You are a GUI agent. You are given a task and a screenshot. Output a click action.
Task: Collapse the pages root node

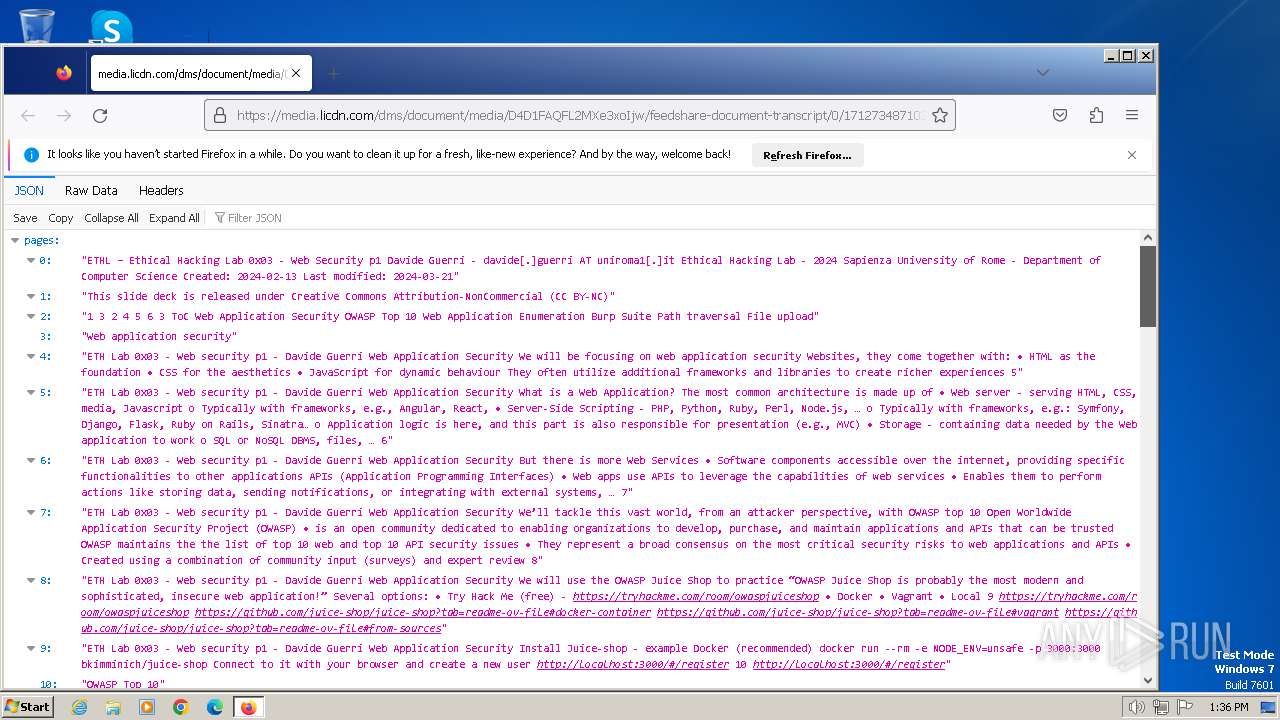pos(15,240)
